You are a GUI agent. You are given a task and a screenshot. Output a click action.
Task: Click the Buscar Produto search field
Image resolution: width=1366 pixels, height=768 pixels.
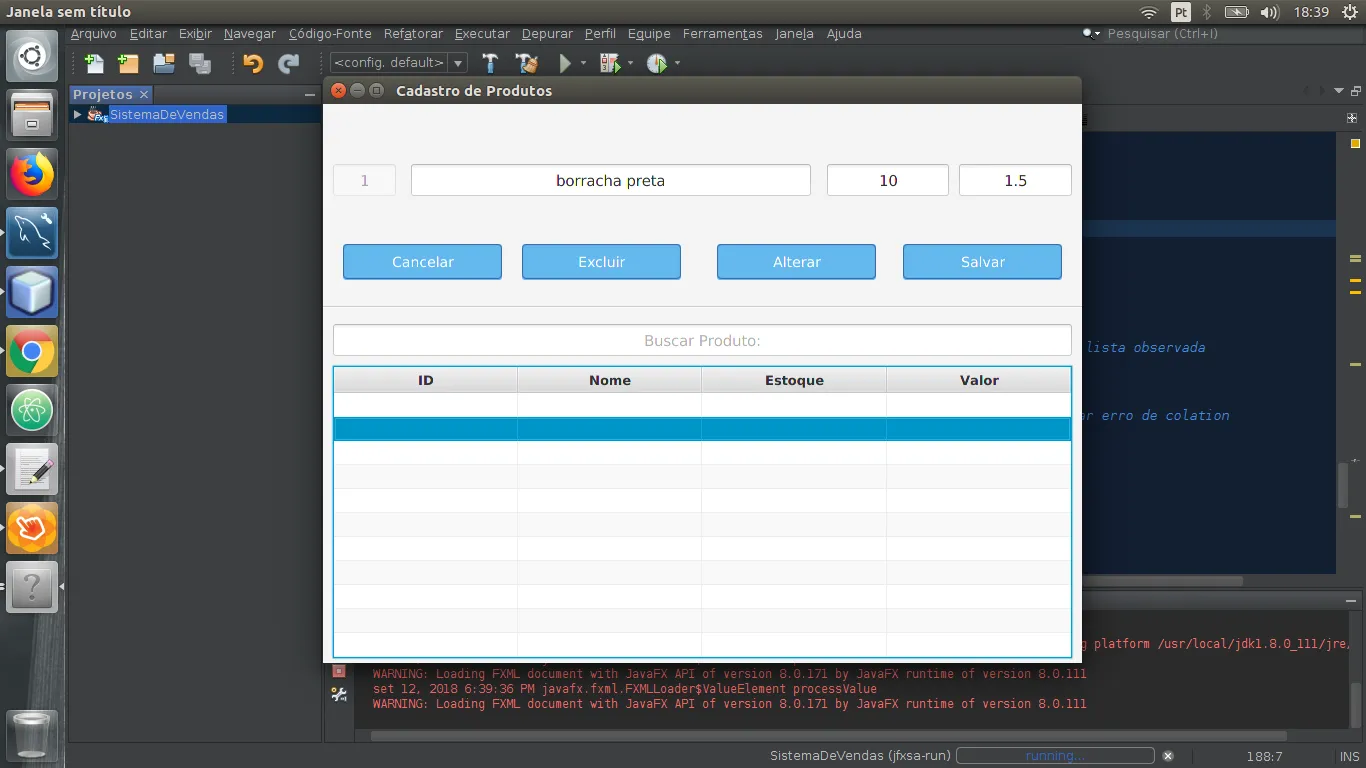(x=702, y=340)
